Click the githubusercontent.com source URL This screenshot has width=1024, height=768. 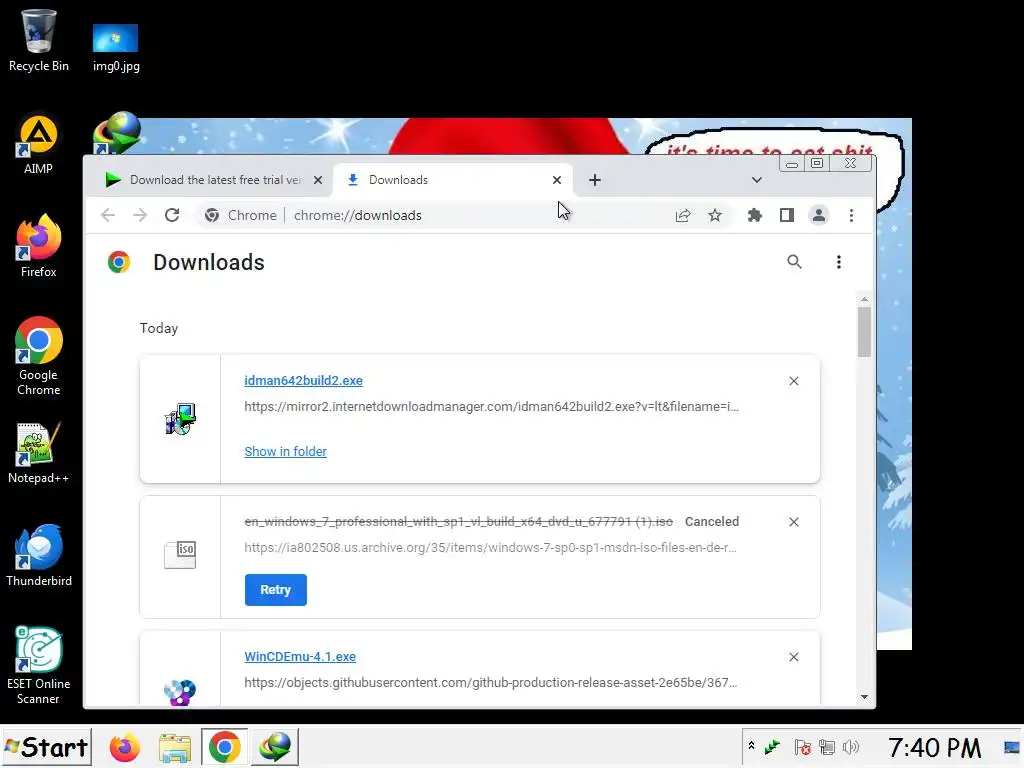tap(491, 682)
